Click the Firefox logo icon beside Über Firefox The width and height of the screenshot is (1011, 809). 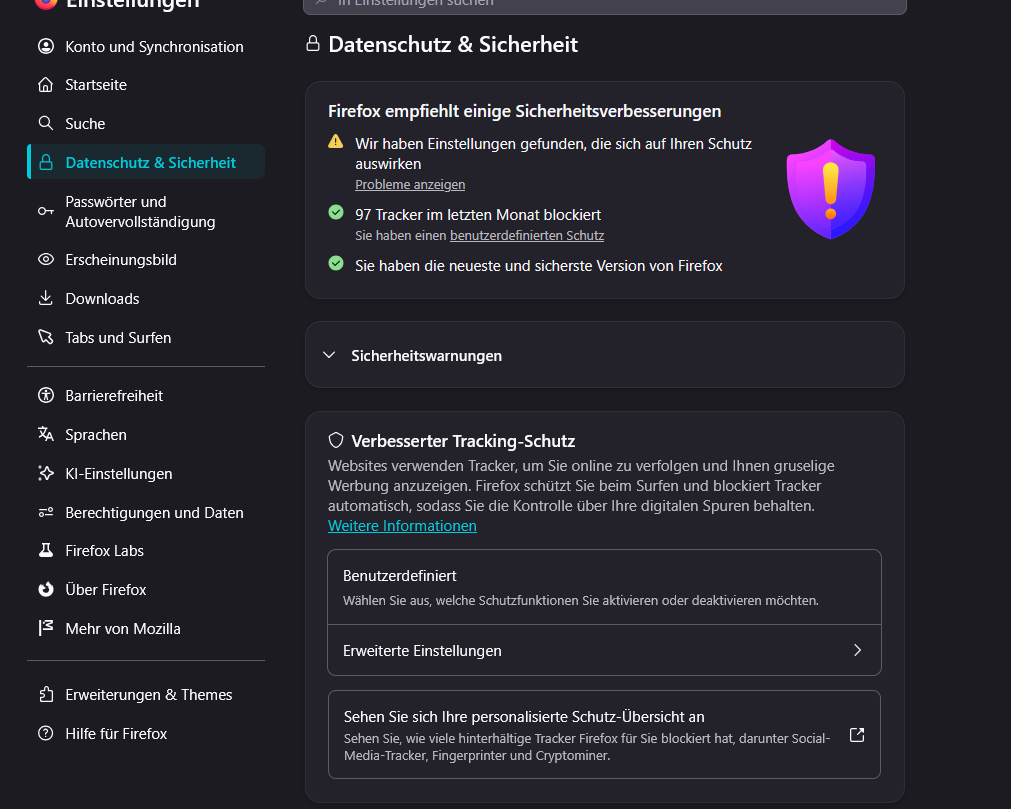point(46,589)
